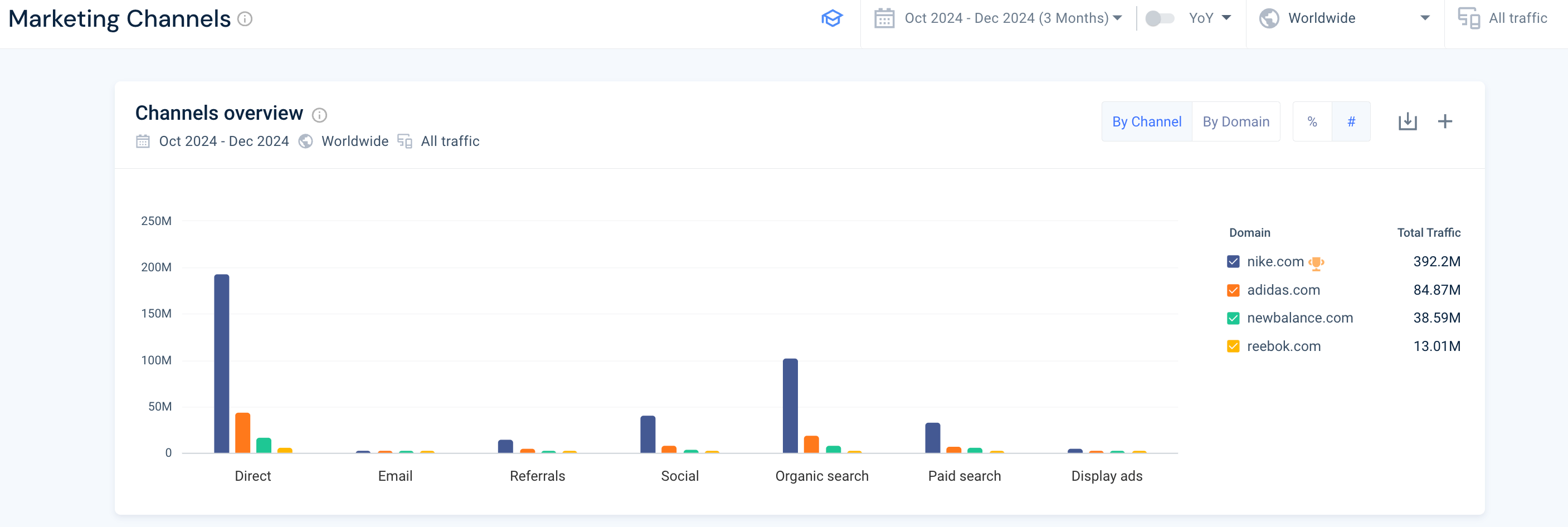Open the learning center graduation cap icon
Screen dimensions: 1568x527
[x=832, y=18]
